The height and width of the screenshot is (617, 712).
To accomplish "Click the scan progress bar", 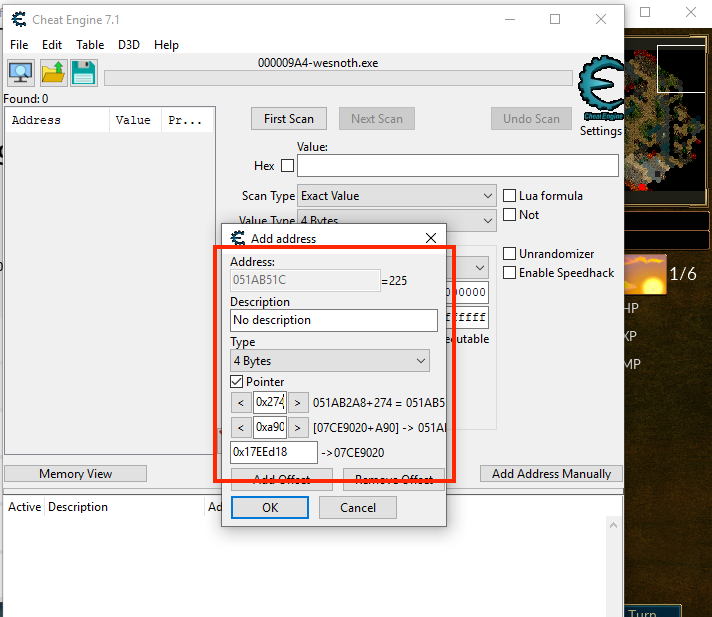I will tap(338, 78).
